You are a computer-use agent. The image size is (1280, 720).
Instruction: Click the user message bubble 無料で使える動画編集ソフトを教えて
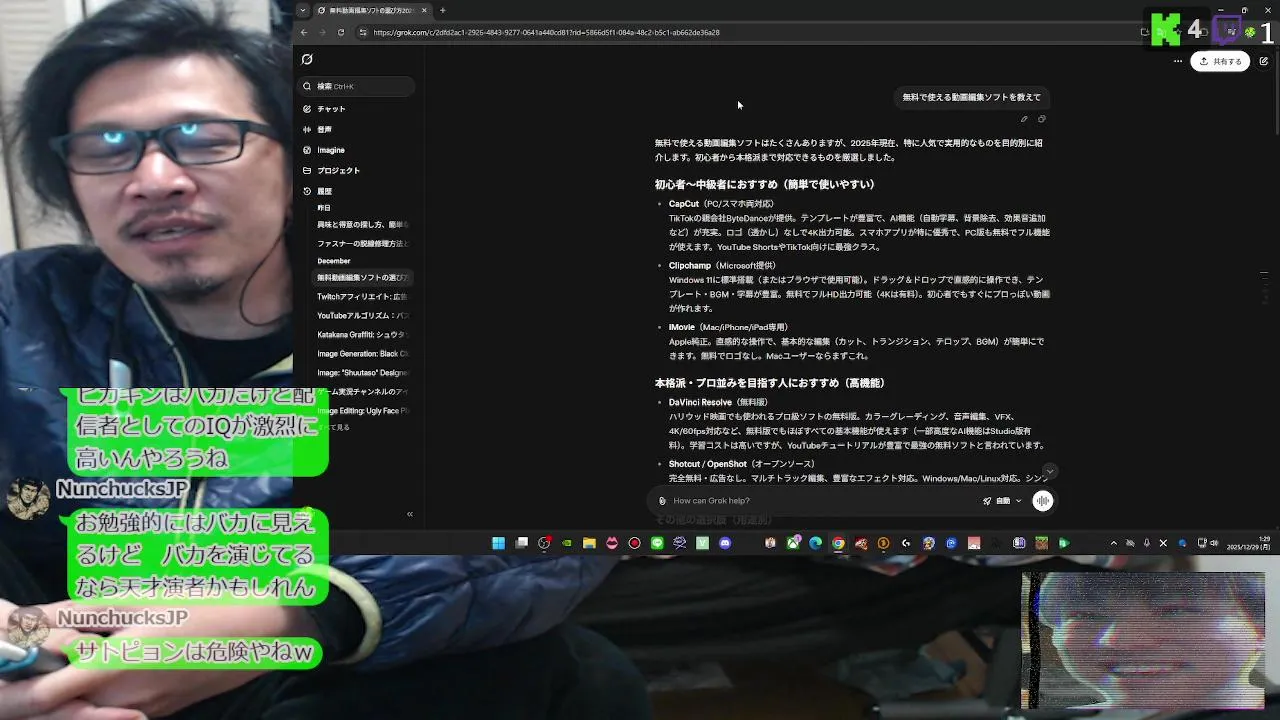pos(971,97)
